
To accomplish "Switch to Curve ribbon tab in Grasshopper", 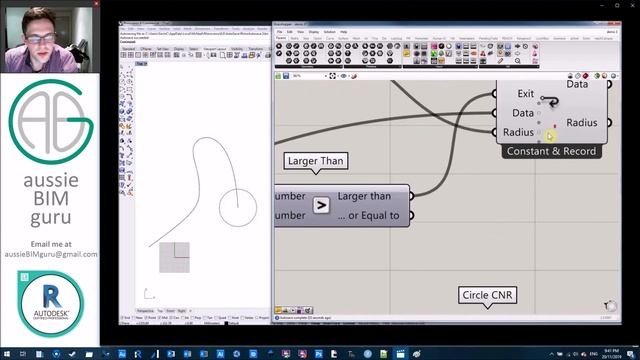I will (329, 38).
